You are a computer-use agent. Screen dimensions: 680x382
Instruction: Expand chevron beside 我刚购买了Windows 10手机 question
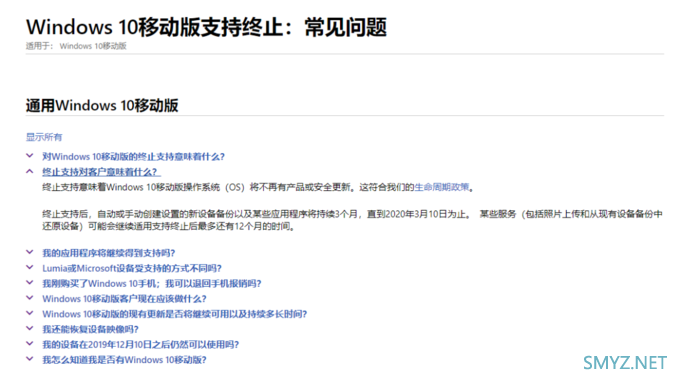tap(29, 282)
